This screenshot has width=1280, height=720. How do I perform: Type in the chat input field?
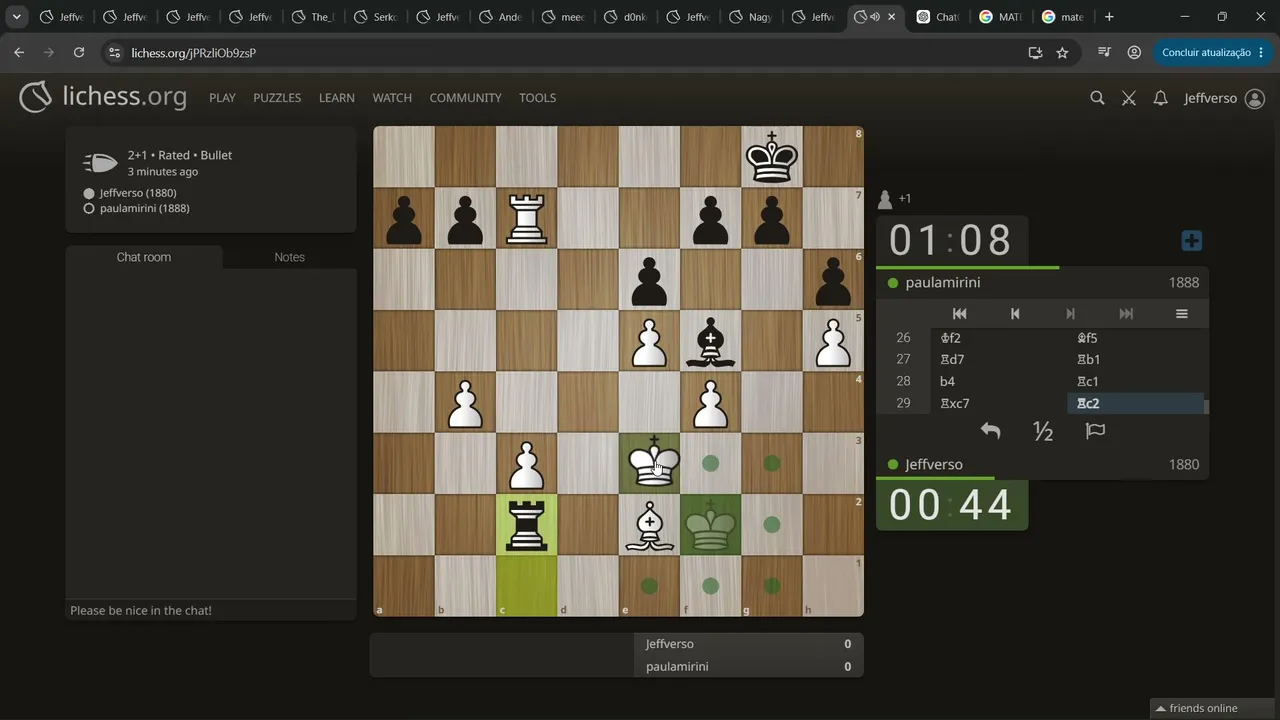click(211, 610)
